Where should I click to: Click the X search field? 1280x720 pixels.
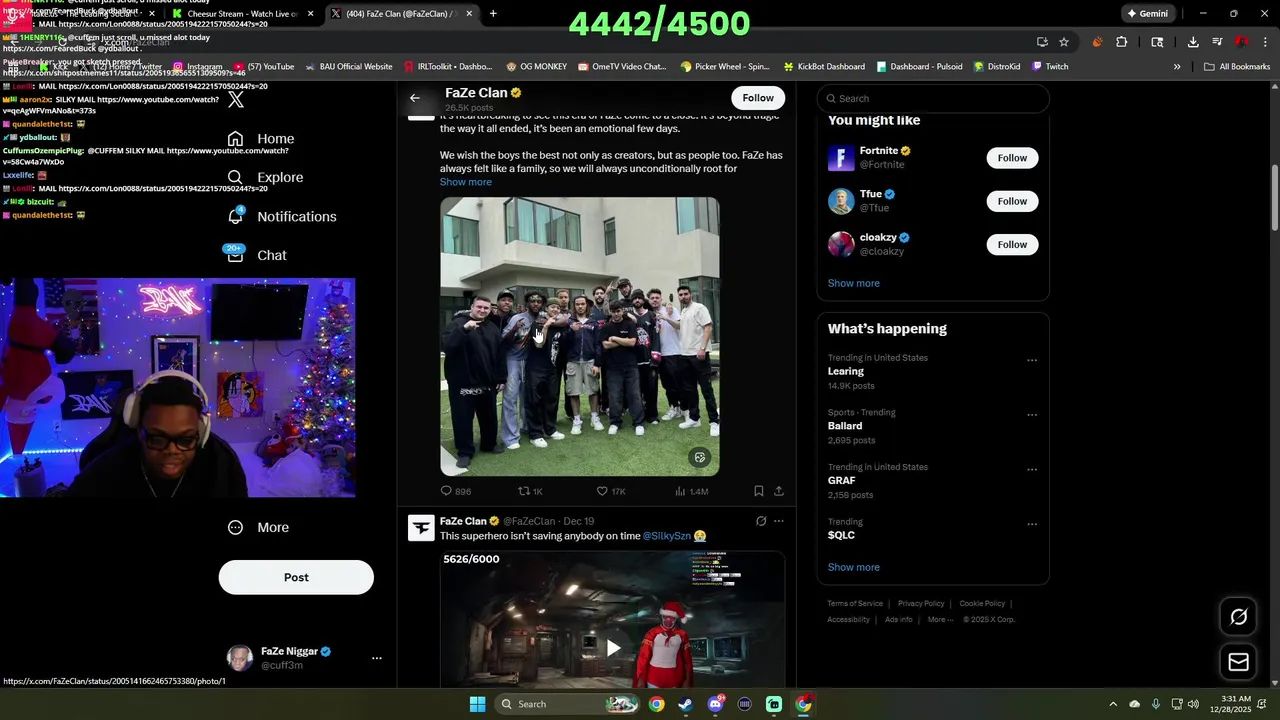point(933,98)
